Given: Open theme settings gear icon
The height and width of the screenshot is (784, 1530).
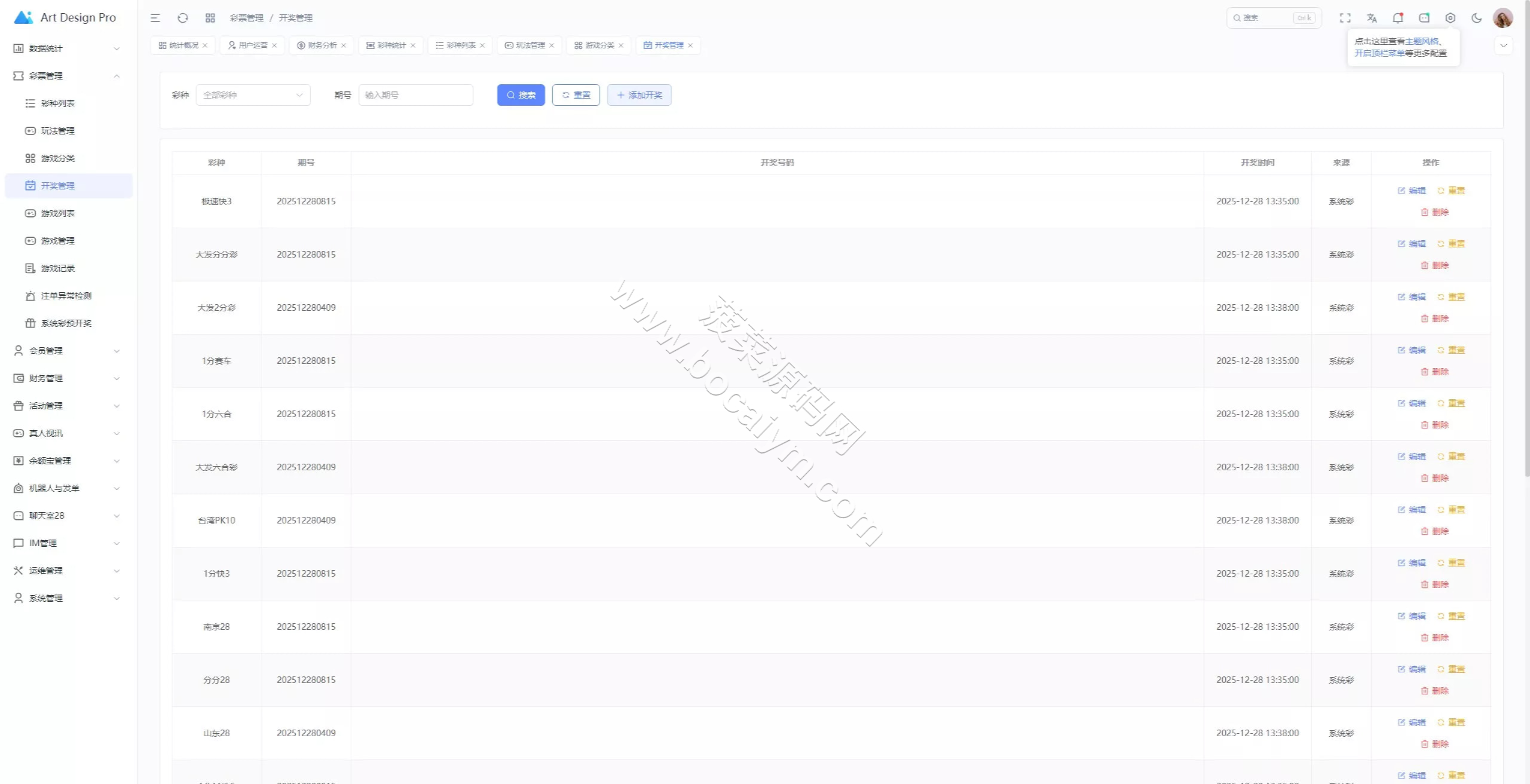Looking at the screenshot, I should 1451,18.
